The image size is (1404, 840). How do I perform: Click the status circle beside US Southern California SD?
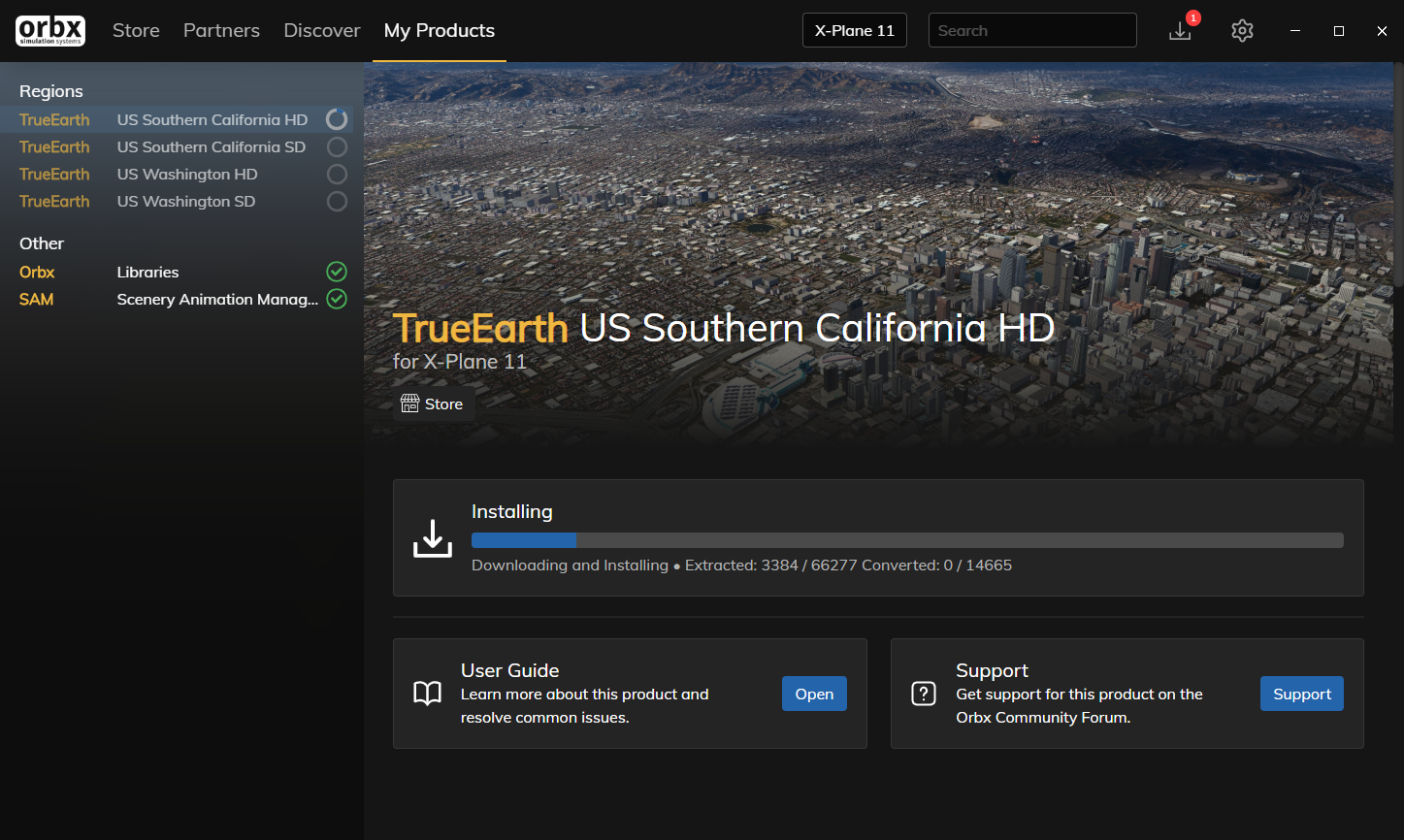(x=337, y=146)
